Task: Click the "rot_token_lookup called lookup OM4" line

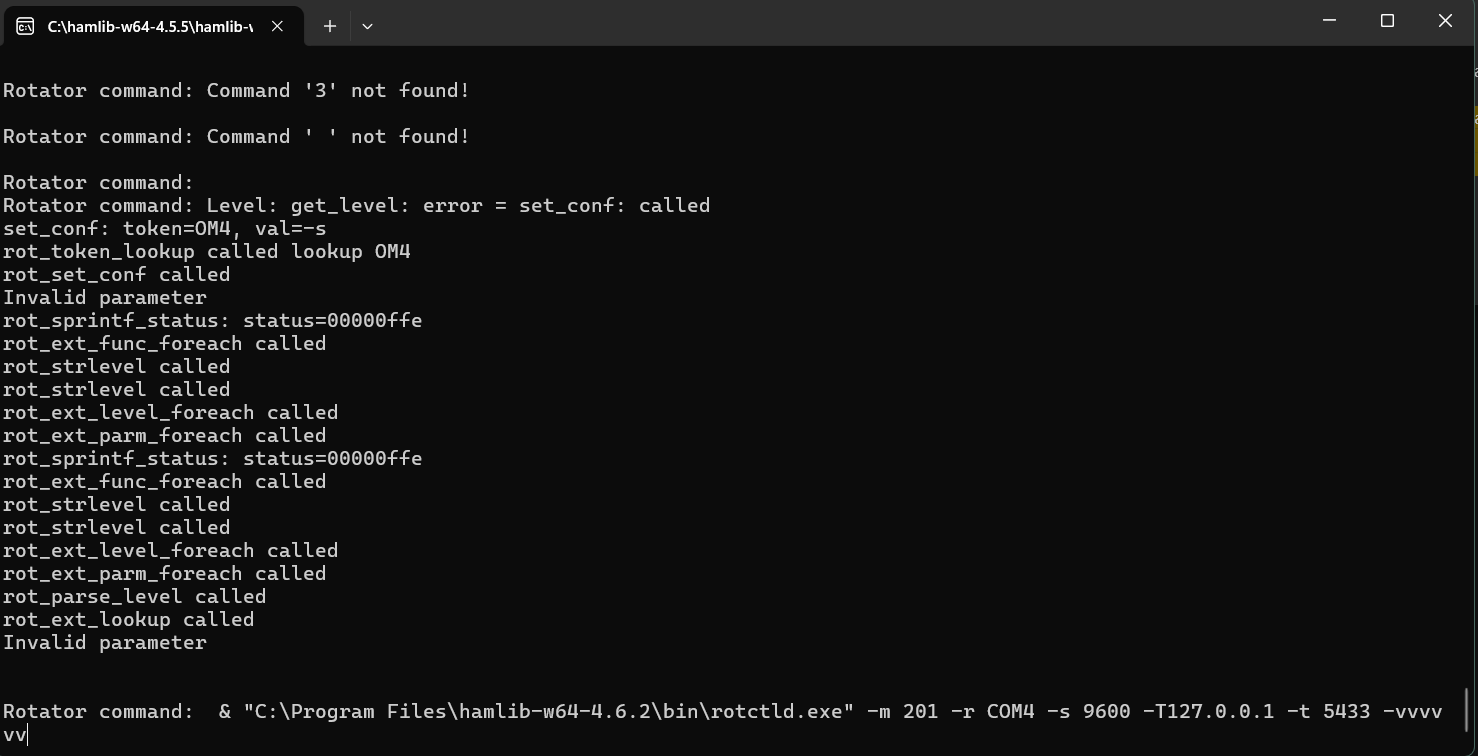Action: 206,252
